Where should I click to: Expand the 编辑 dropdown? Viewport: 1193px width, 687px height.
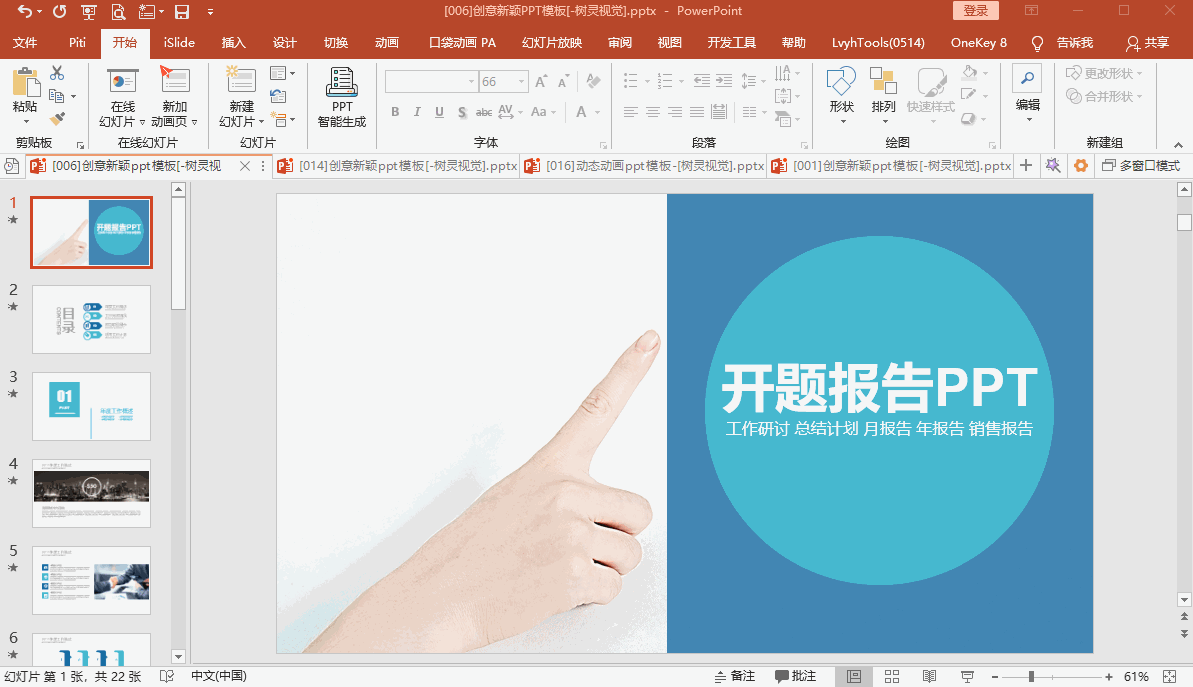(1027, 119)
